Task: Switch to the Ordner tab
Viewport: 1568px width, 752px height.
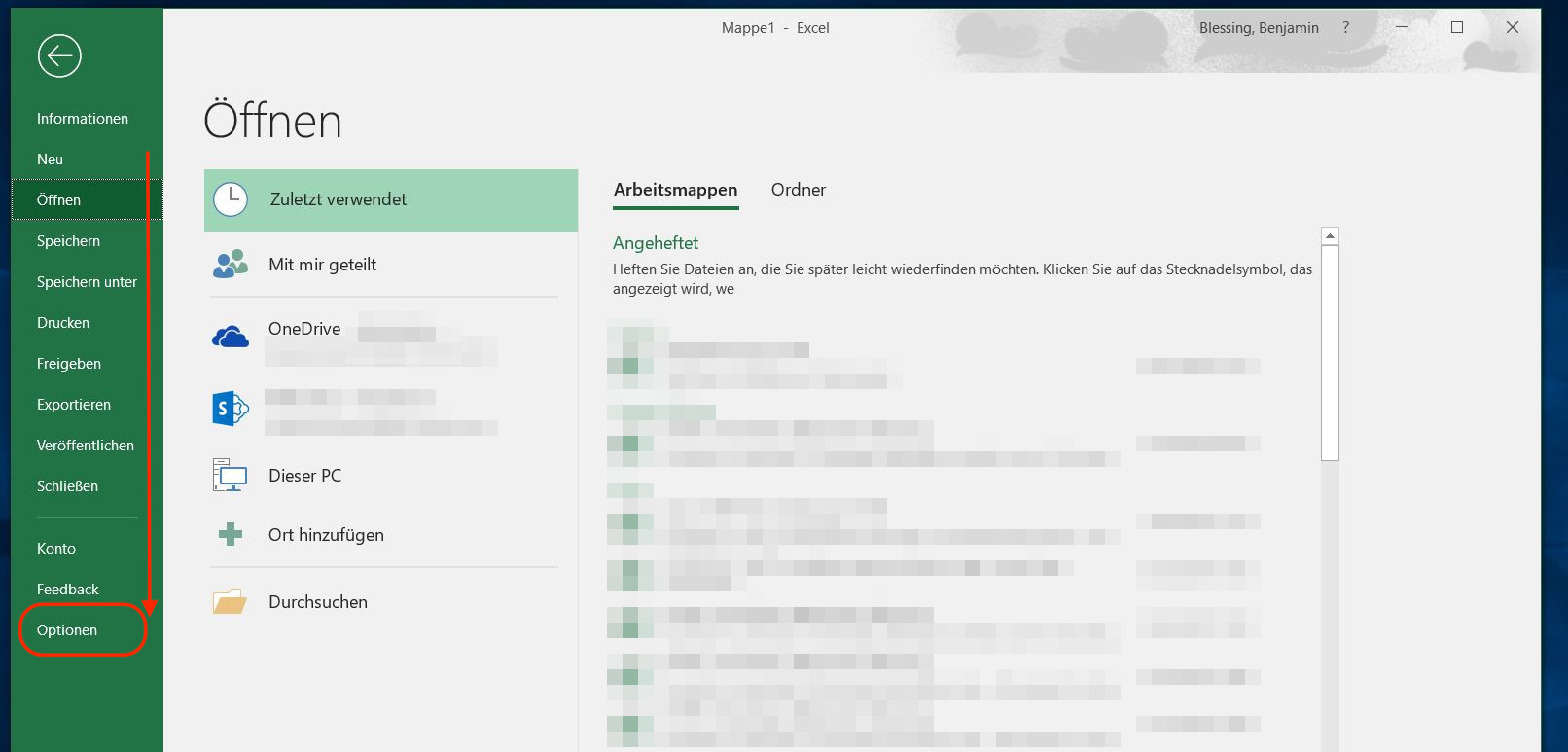Action: 799,190
